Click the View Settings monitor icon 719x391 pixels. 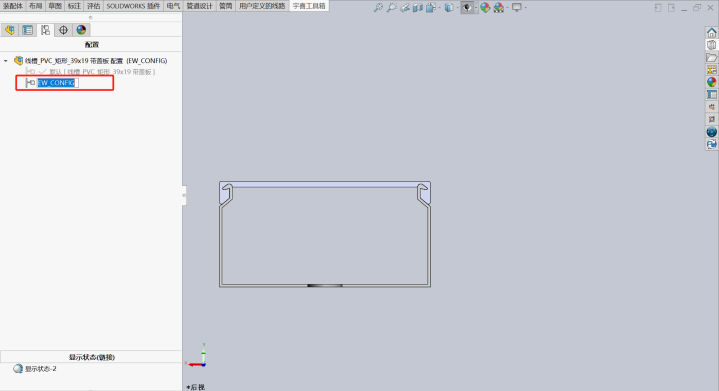[x=517, y=7]
